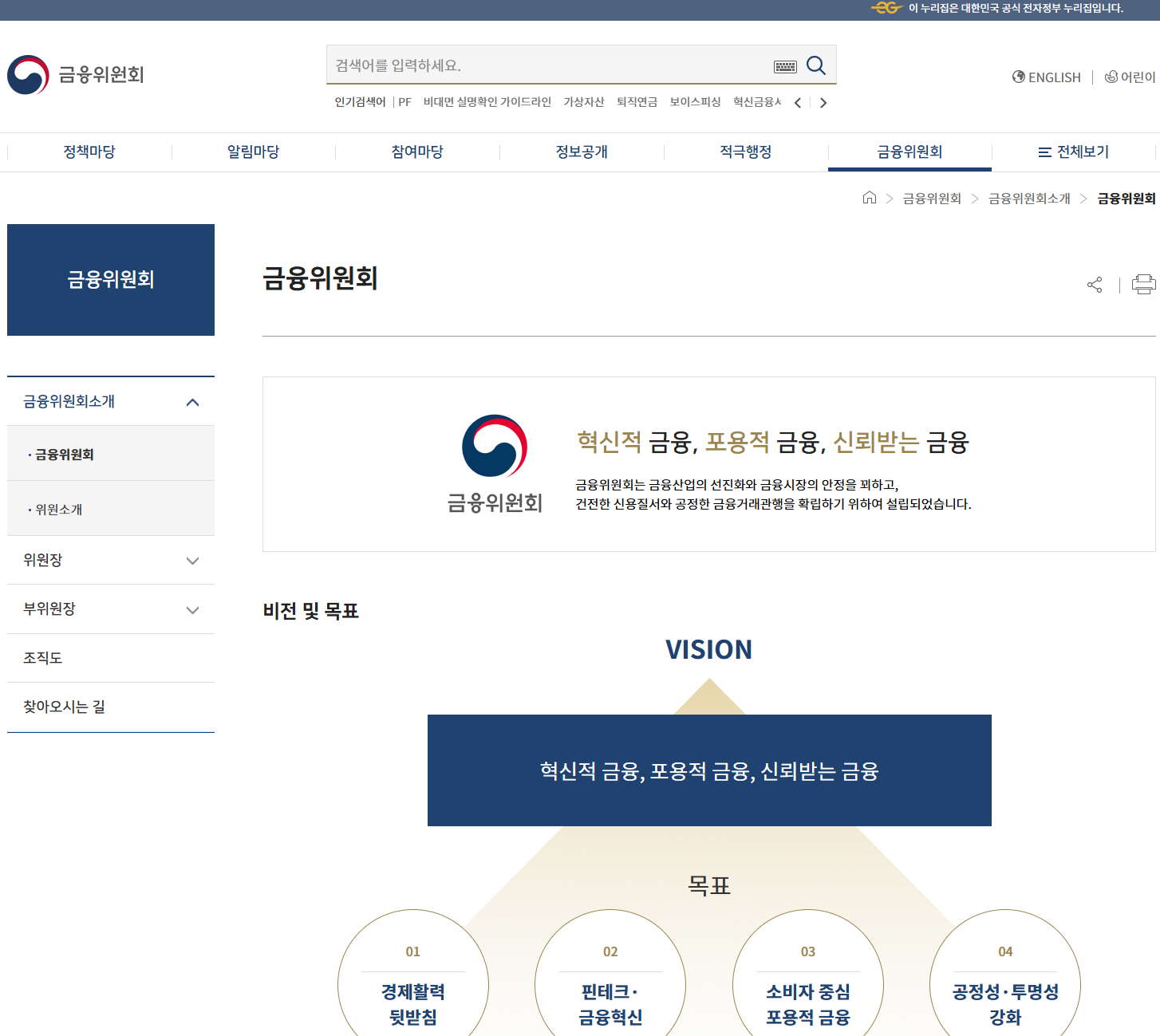Show next popular keywords arrow

point(823,103)
